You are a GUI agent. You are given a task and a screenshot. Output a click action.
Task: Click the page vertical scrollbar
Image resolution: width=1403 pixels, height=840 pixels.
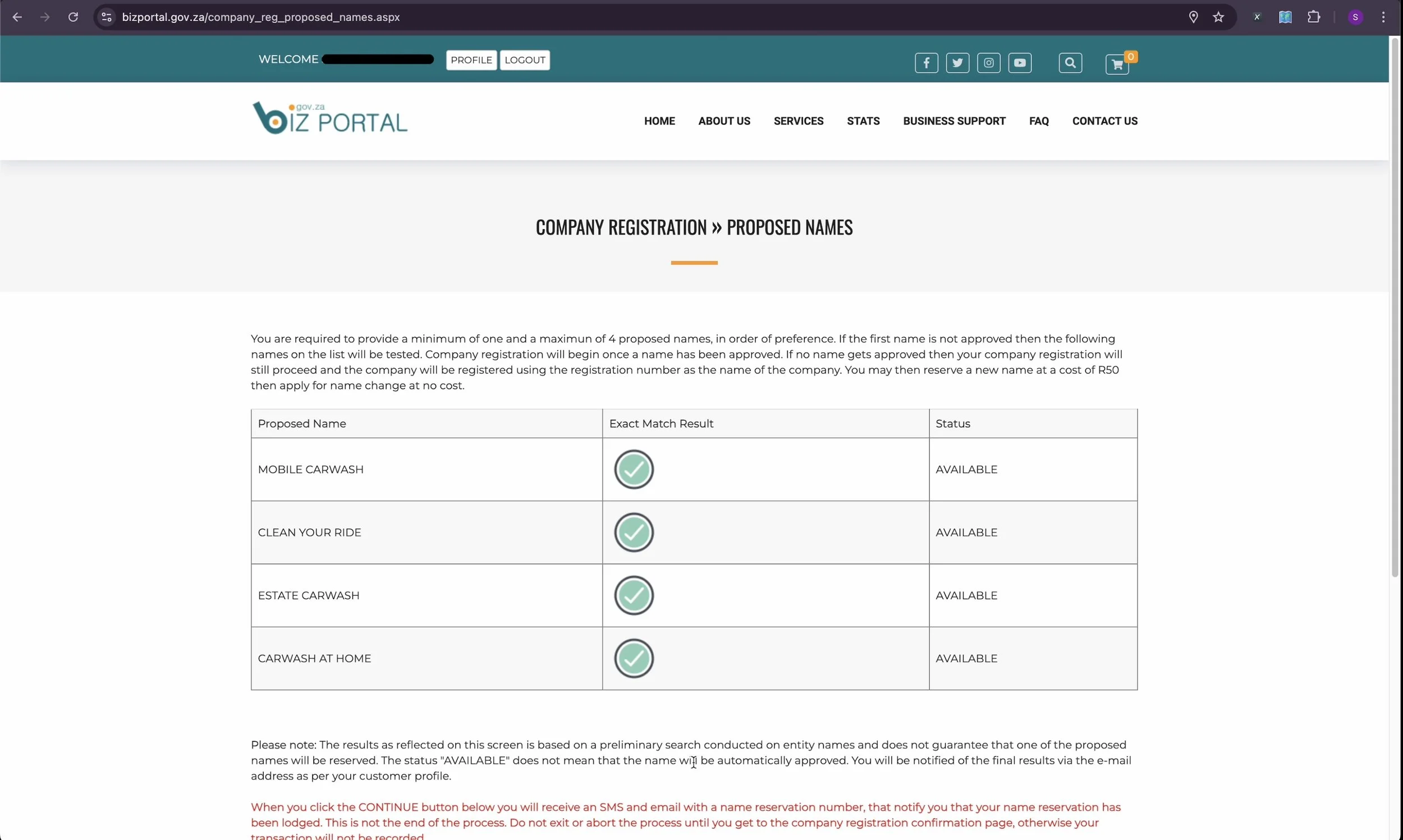coord(1395,306)
